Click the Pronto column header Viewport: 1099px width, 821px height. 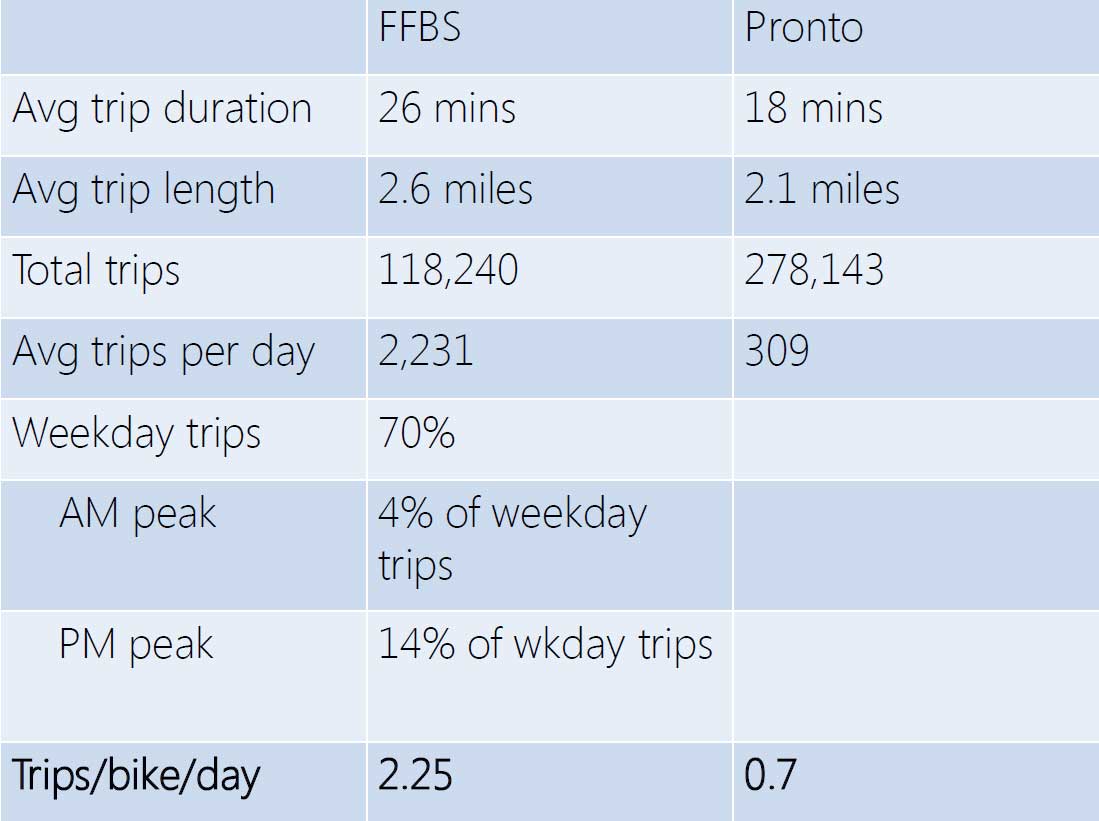tap(803, 28)
